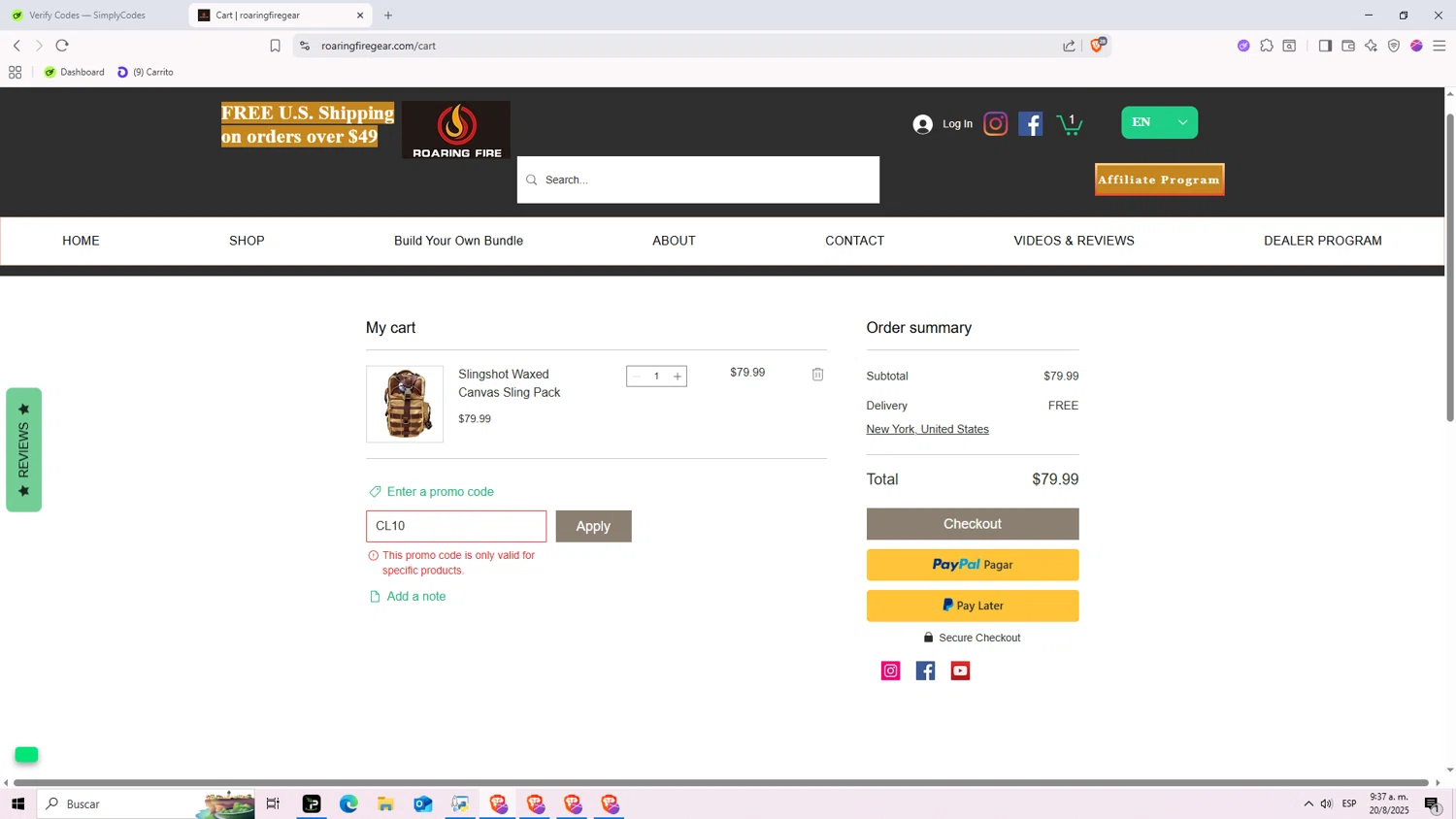Open Facebook icon below Secure Checkout
The image size is (1456, 819).
[x=925, y=671]
